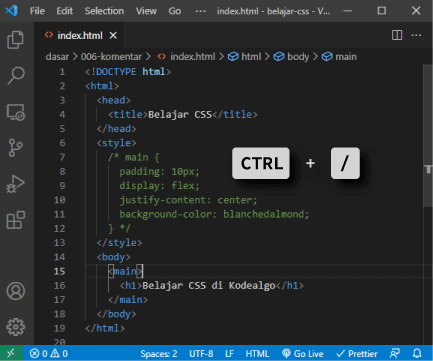This screenshot has height=361, width=433.
Task: Click the editor vertical scrollbar
Action: [x=428, y=137]
